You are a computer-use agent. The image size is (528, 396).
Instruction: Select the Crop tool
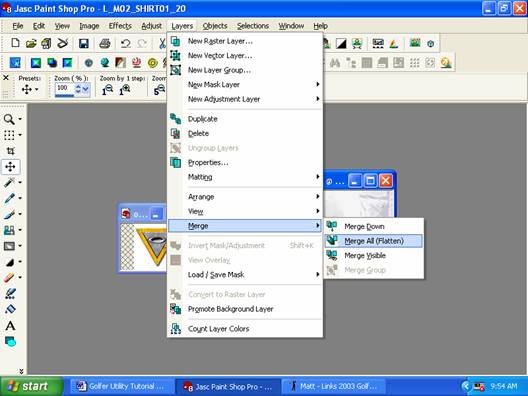point(10,151)
